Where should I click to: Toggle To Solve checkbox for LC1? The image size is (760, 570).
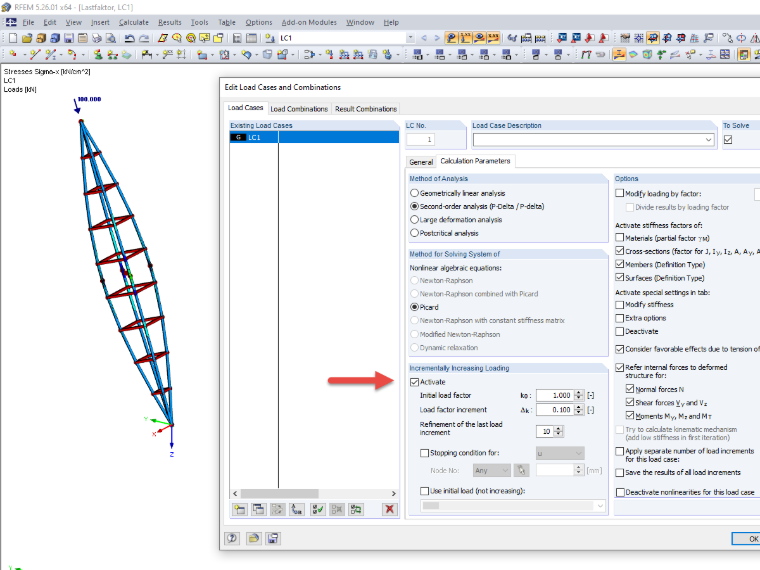click(x=728, y=140)
